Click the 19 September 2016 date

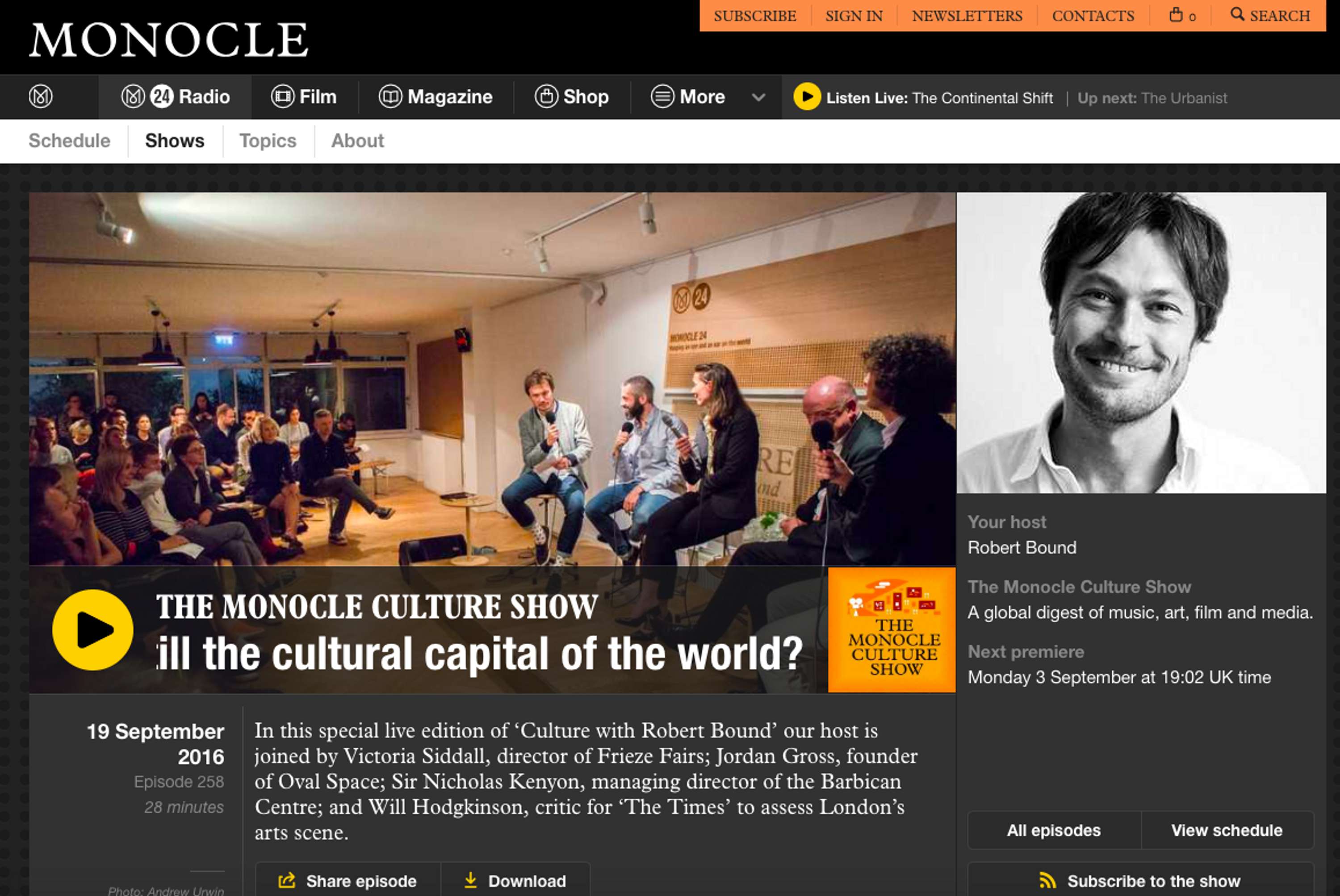[155, 744]
